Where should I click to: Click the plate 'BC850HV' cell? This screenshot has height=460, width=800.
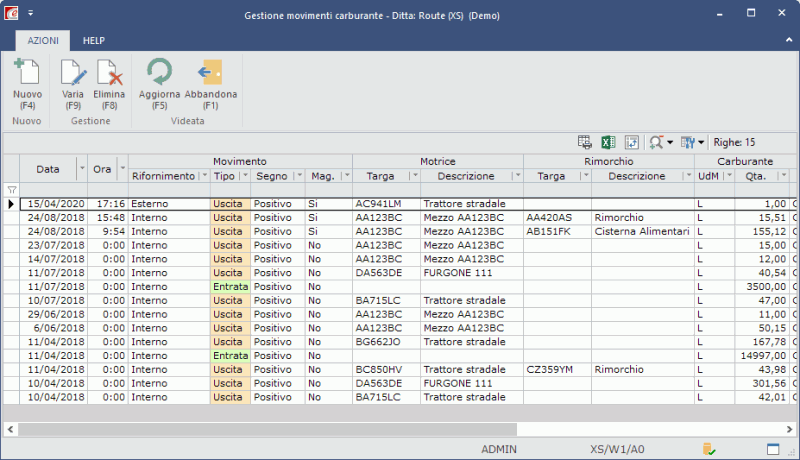386,369
